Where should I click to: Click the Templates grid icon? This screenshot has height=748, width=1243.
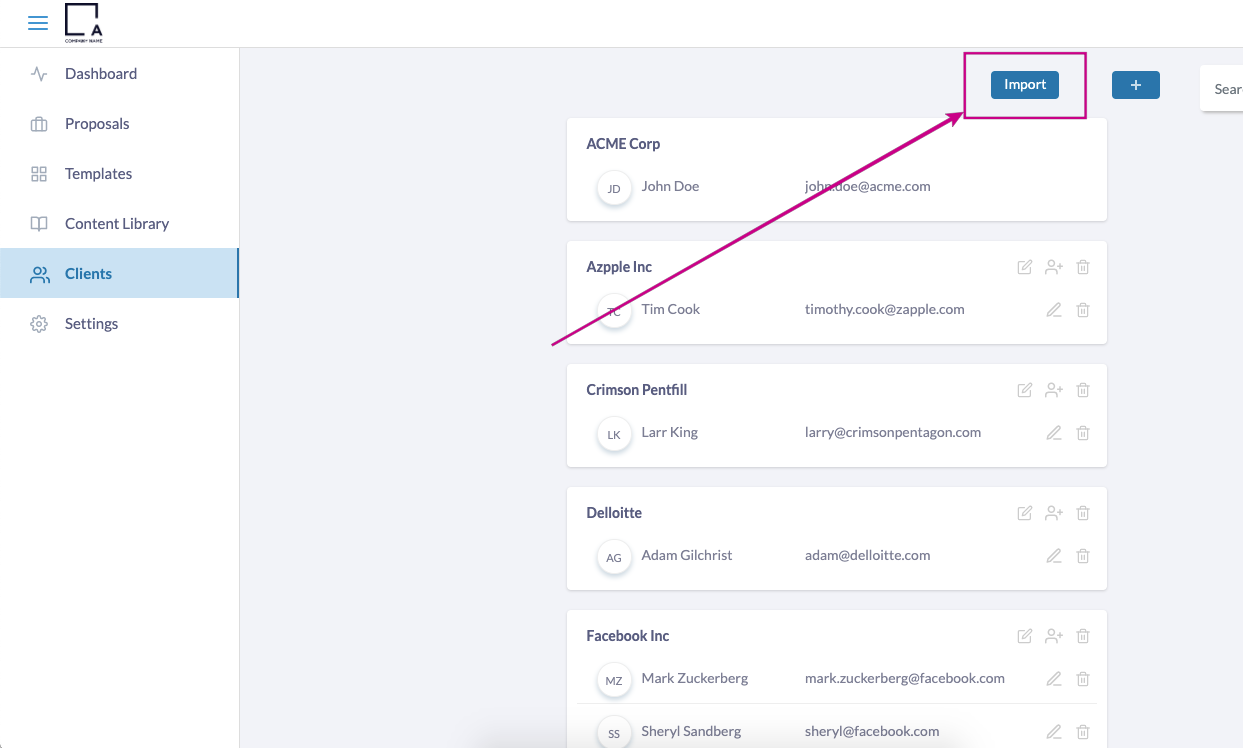click(x=39, y=174)
